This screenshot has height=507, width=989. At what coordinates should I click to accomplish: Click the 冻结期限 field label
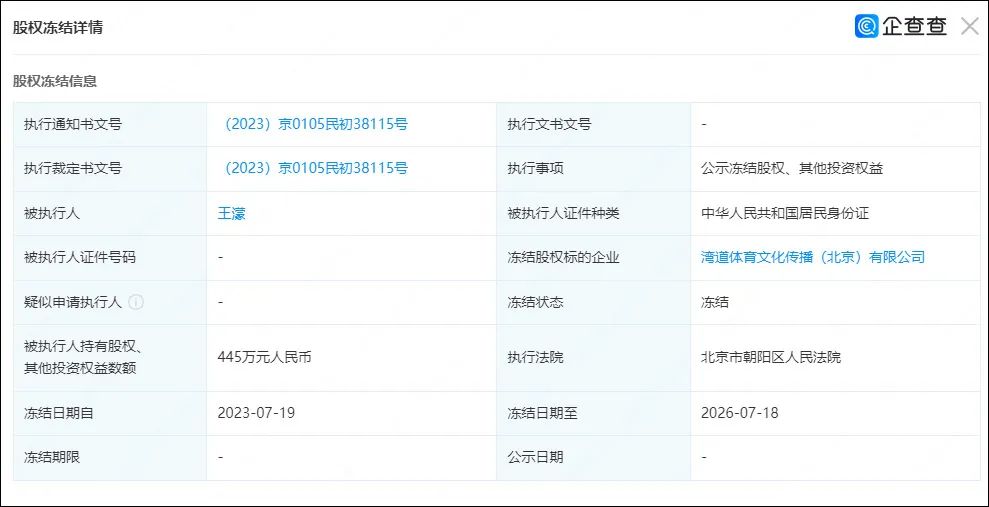coord(52,457)
